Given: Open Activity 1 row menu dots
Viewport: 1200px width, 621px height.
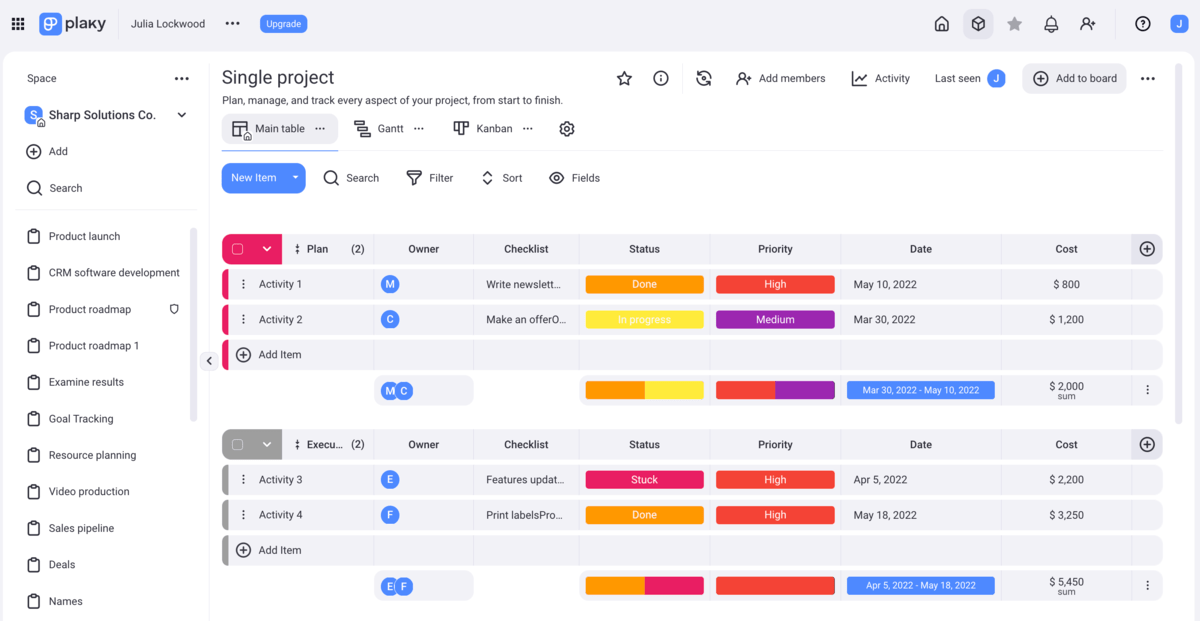Looking at the screenshot, I should click(x=243, y=284).
